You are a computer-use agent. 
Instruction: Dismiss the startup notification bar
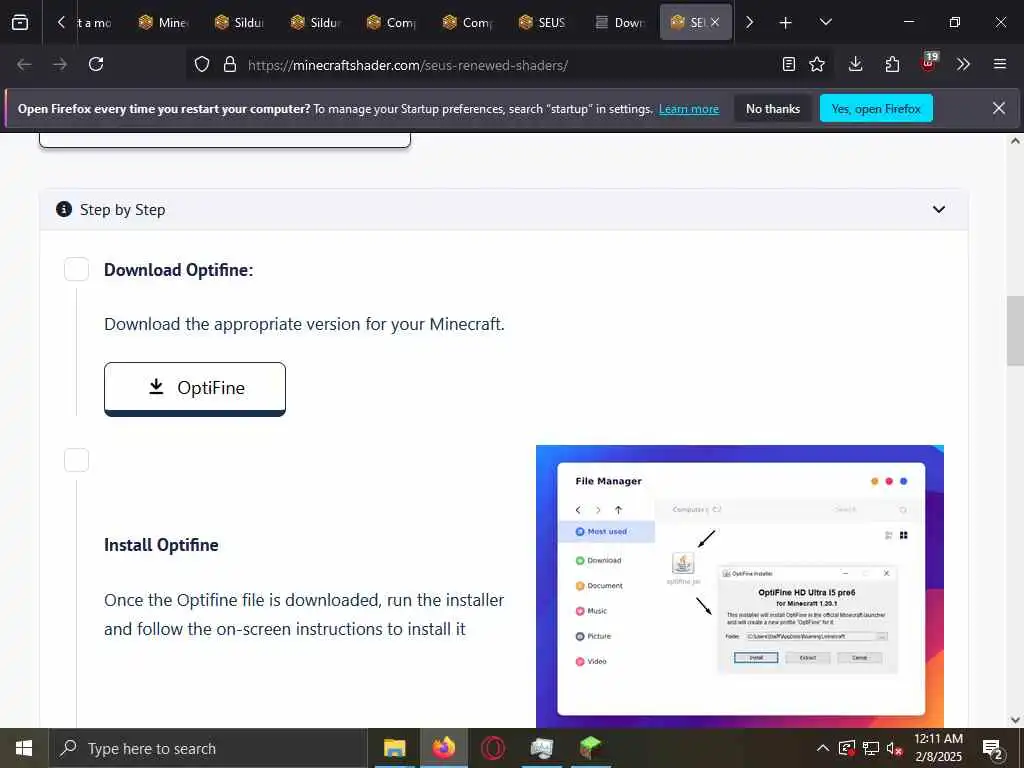(999, 108)
